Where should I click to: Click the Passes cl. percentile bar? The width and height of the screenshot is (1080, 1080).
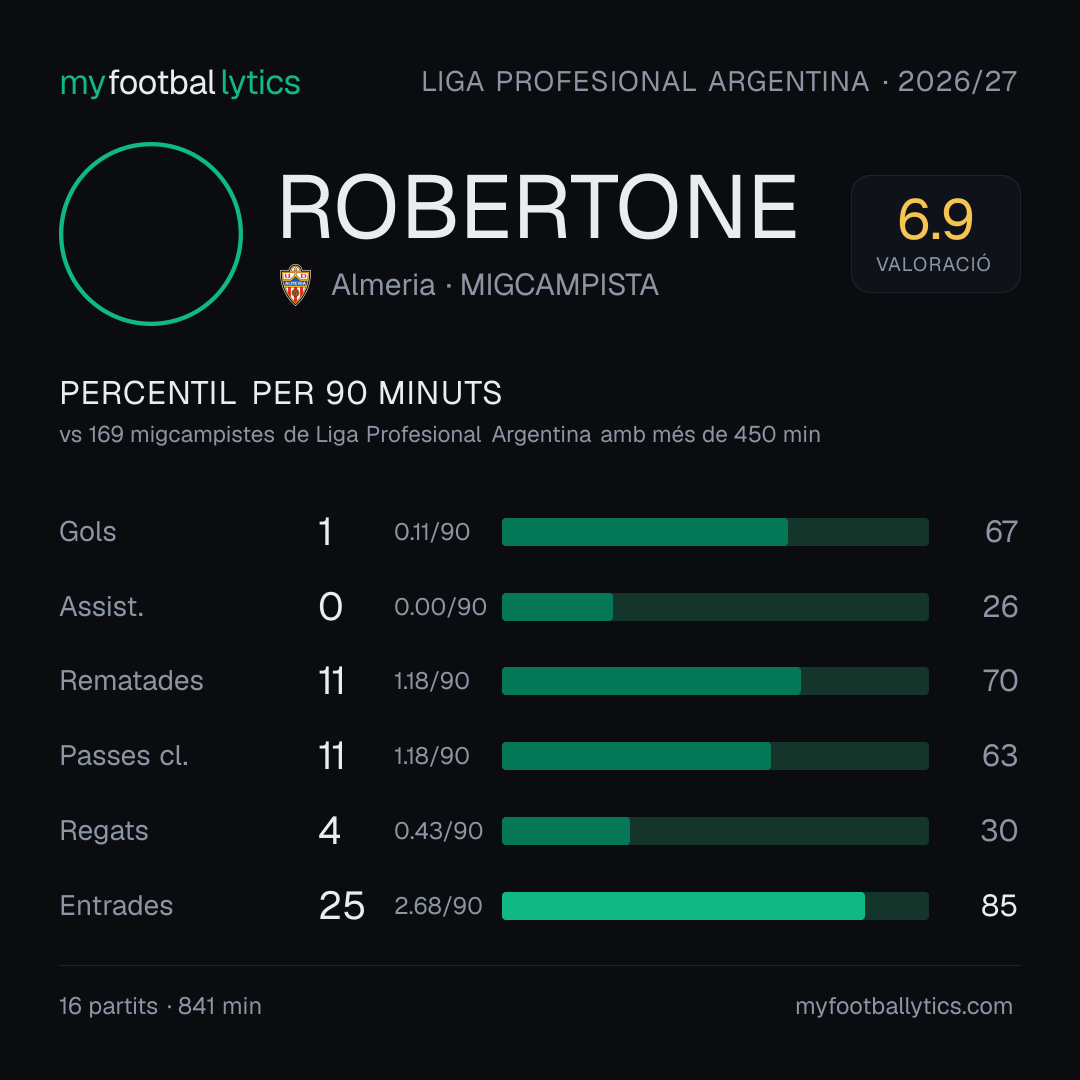(715, 756)
